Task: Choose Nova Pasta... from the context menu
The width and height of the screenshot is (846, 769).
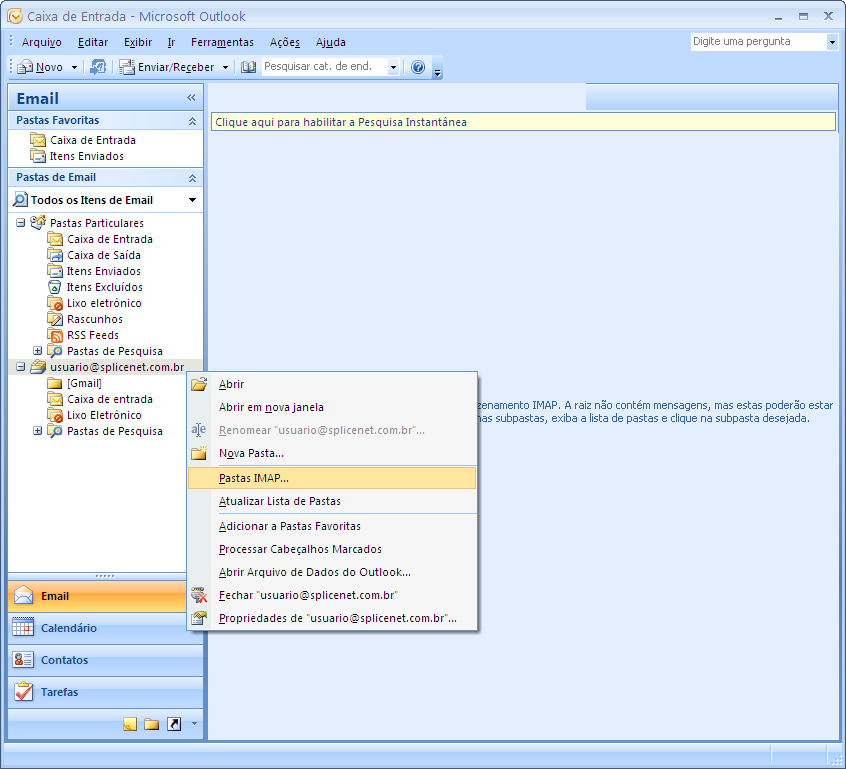Action: click(x=332, y=453)
